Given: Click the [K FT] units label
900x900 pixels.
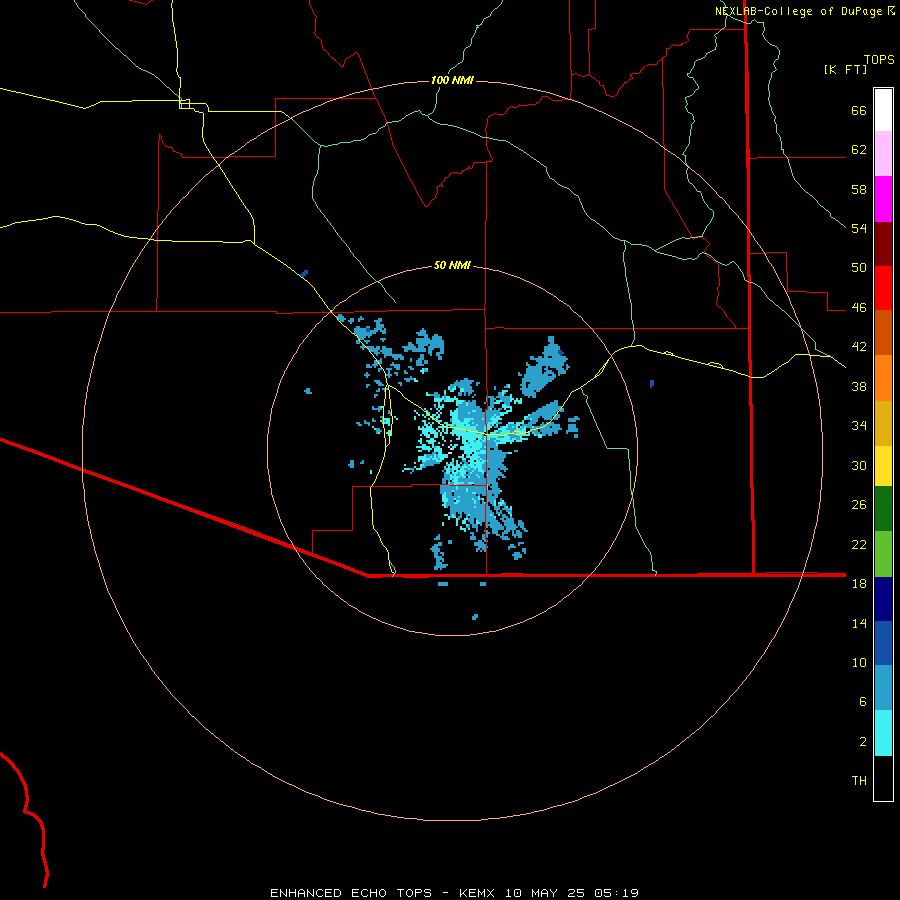Looking at the screenshot, I should tap(845, 70).
